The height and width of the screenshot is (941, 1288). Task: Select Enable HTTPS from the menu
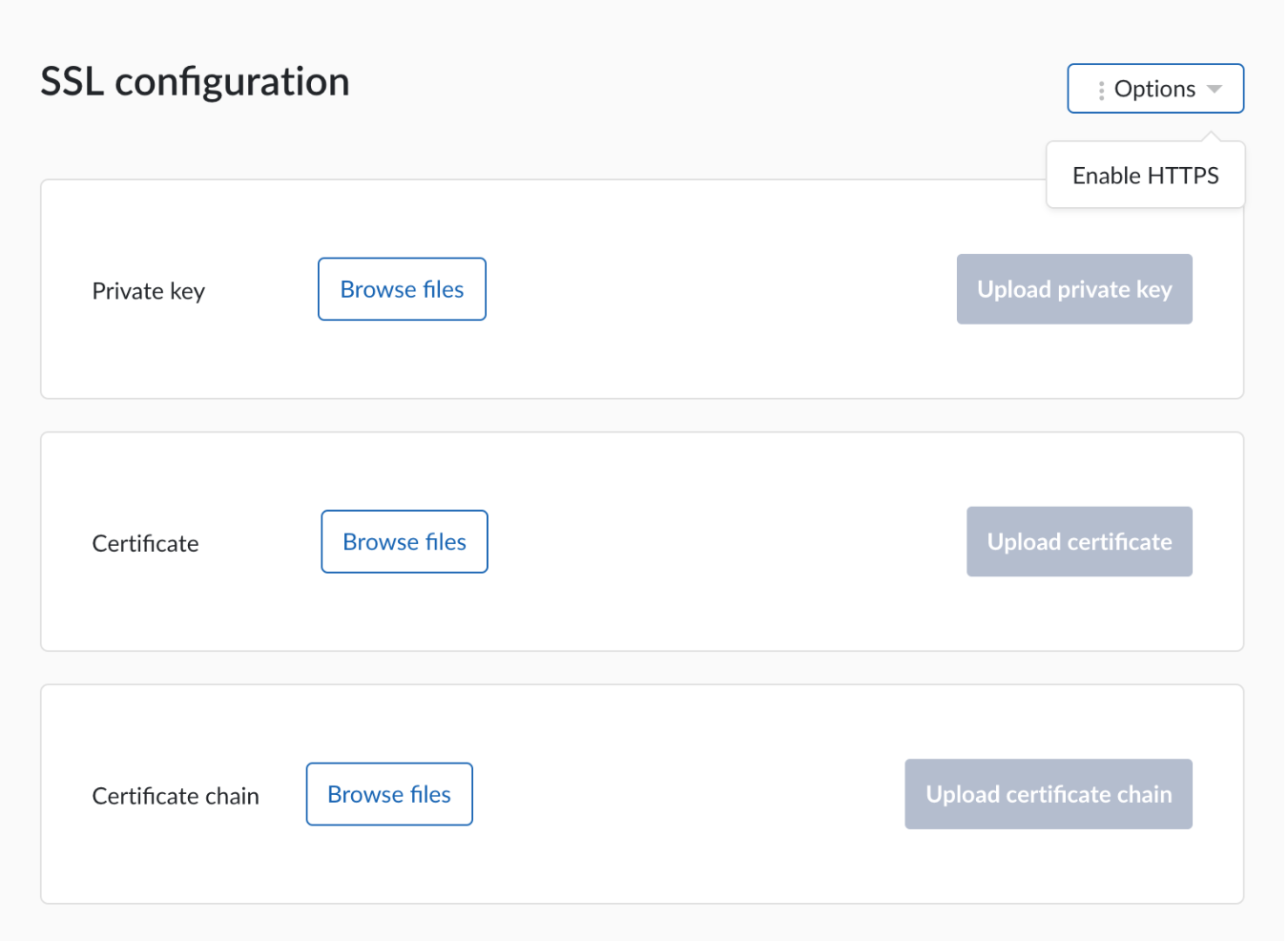(1145, 176)
